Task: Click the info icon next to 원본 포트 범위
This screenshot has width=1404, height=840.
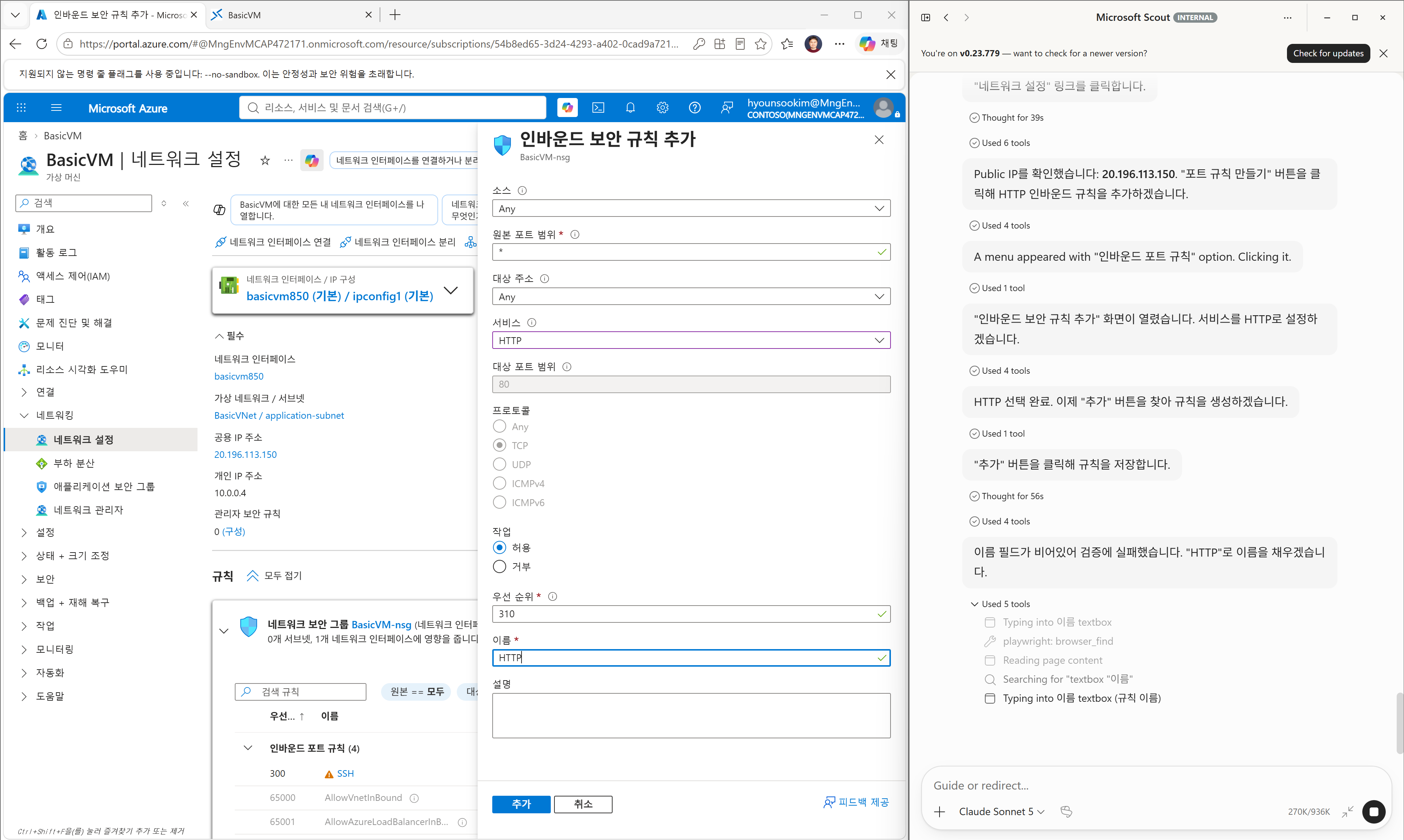Action: coord(575,234)
